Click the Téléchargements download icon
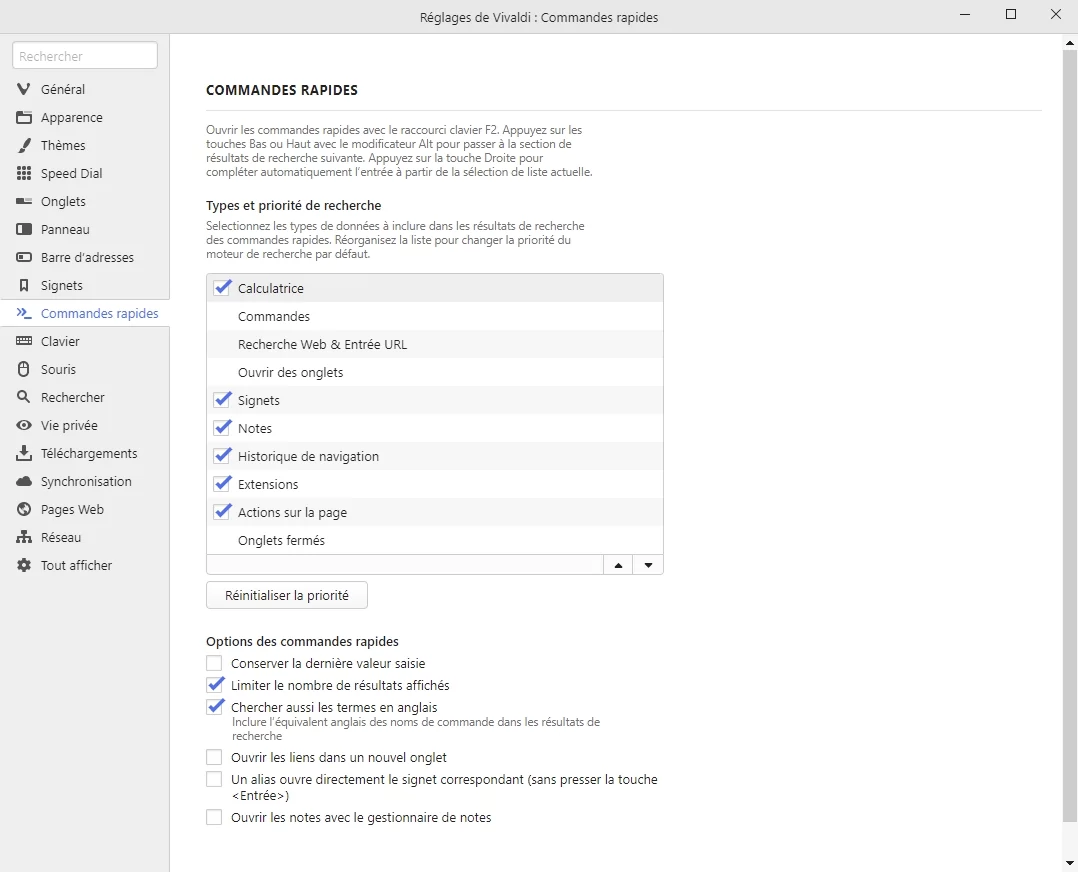Image resolution: width=1078 pixels, height=872 pixels. (23, 453)
